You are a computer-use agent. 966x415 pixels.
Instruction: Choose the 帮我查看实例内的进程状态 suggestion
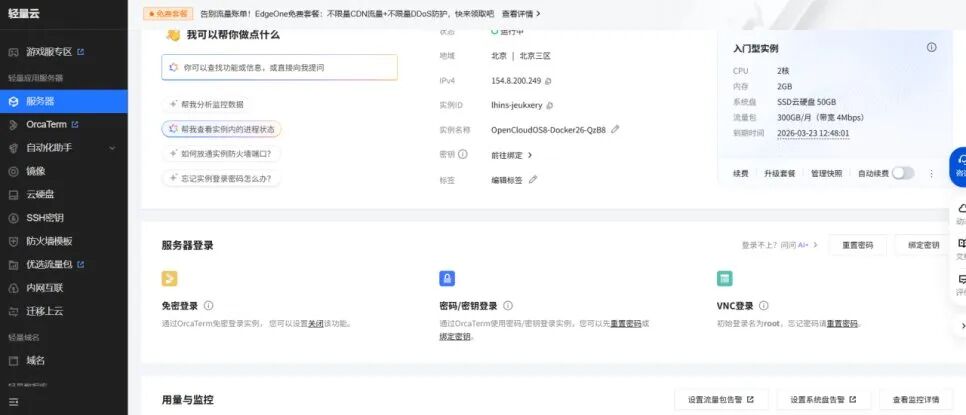point(222,129)
